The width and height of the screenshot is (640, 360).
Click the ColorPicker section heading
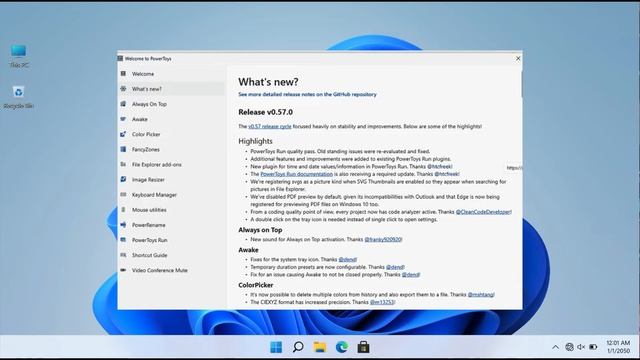click(x=256, y=285)
